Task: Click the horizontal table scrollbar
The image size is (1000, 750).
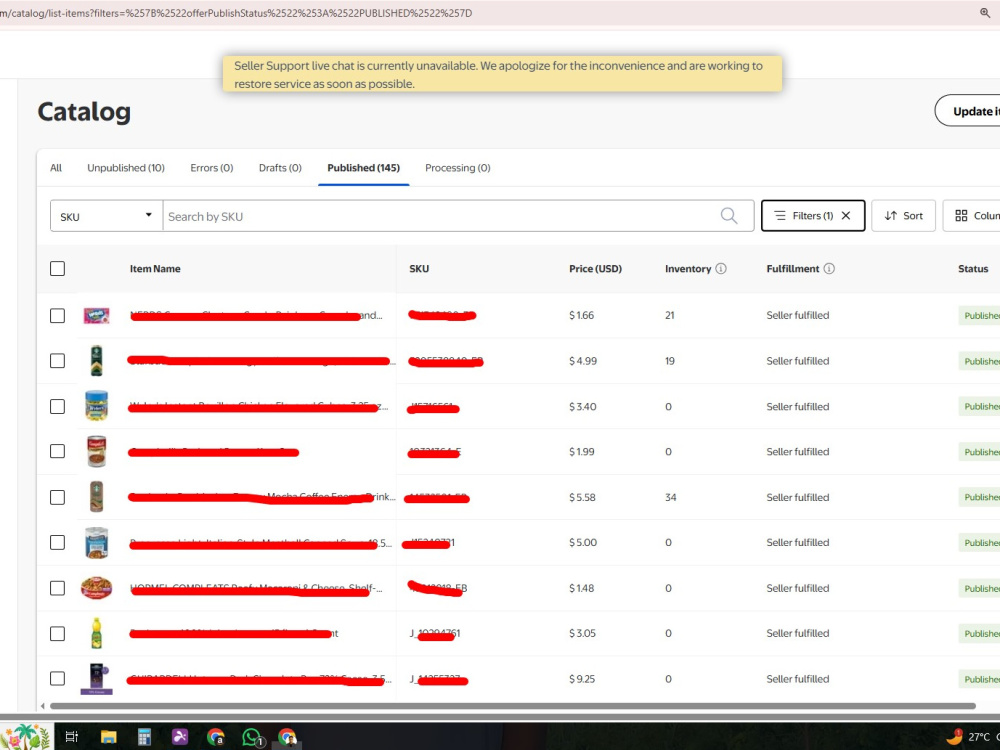Action: pyautogui.click(x=513, y=706)
